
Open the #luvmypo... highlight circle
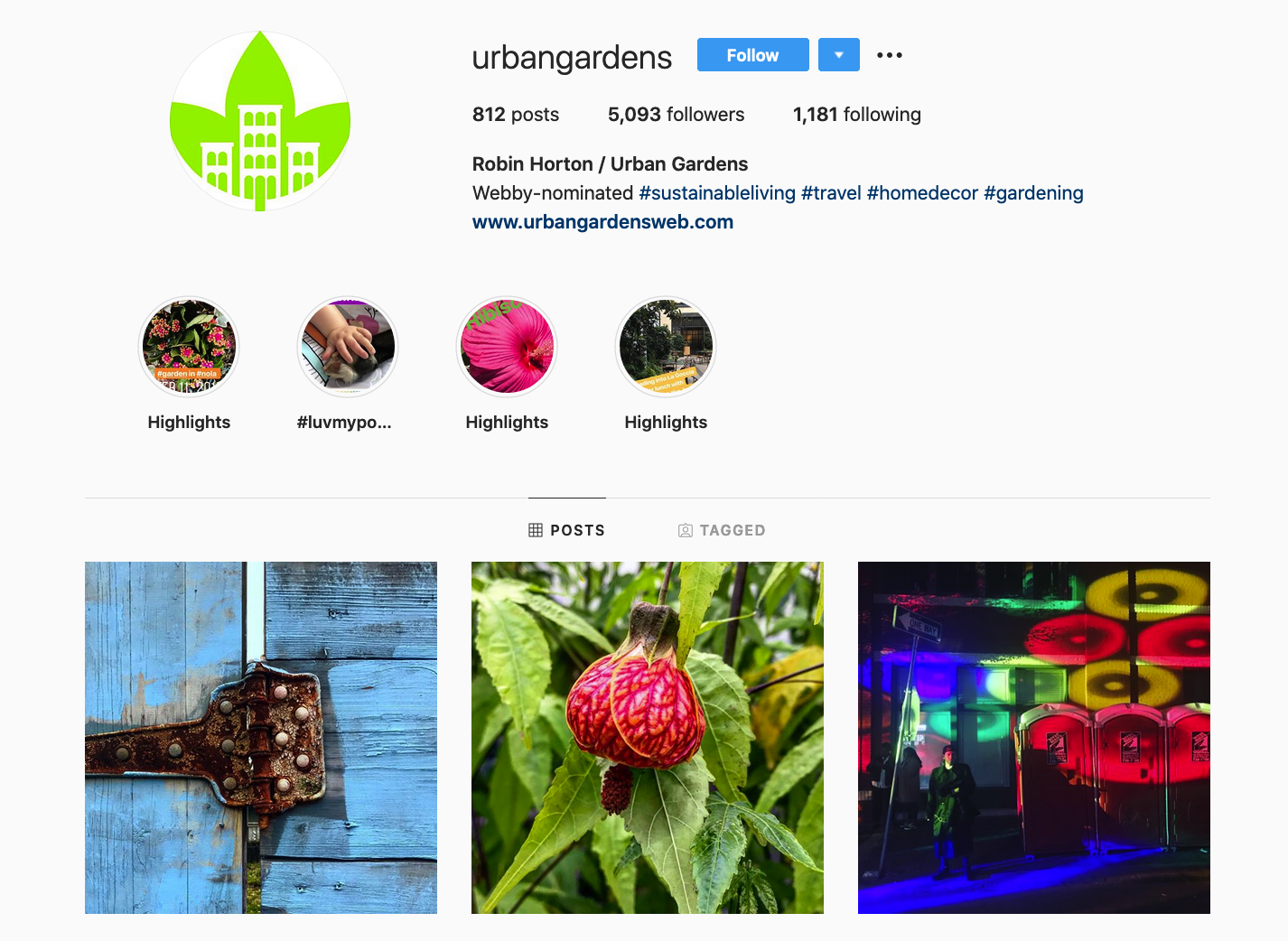pyautogui.click(x=348, y=347)
